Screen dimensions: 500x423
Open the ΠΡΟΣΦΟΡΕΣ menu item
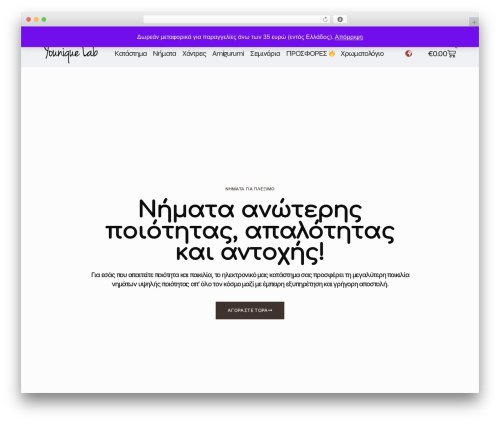click(310, 54)
